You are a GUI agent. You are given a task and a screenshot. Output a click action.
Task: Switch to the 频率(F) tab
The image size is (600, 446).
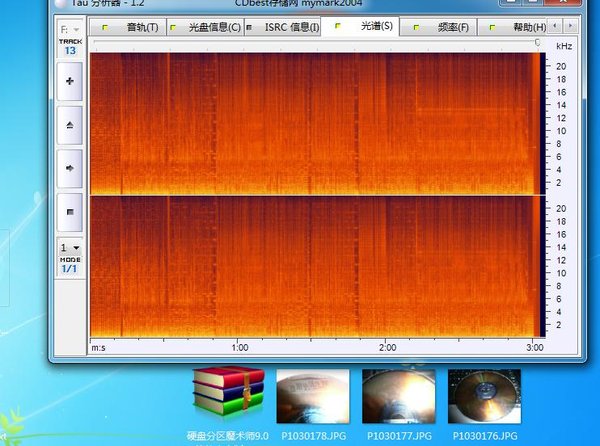point(439,27)
